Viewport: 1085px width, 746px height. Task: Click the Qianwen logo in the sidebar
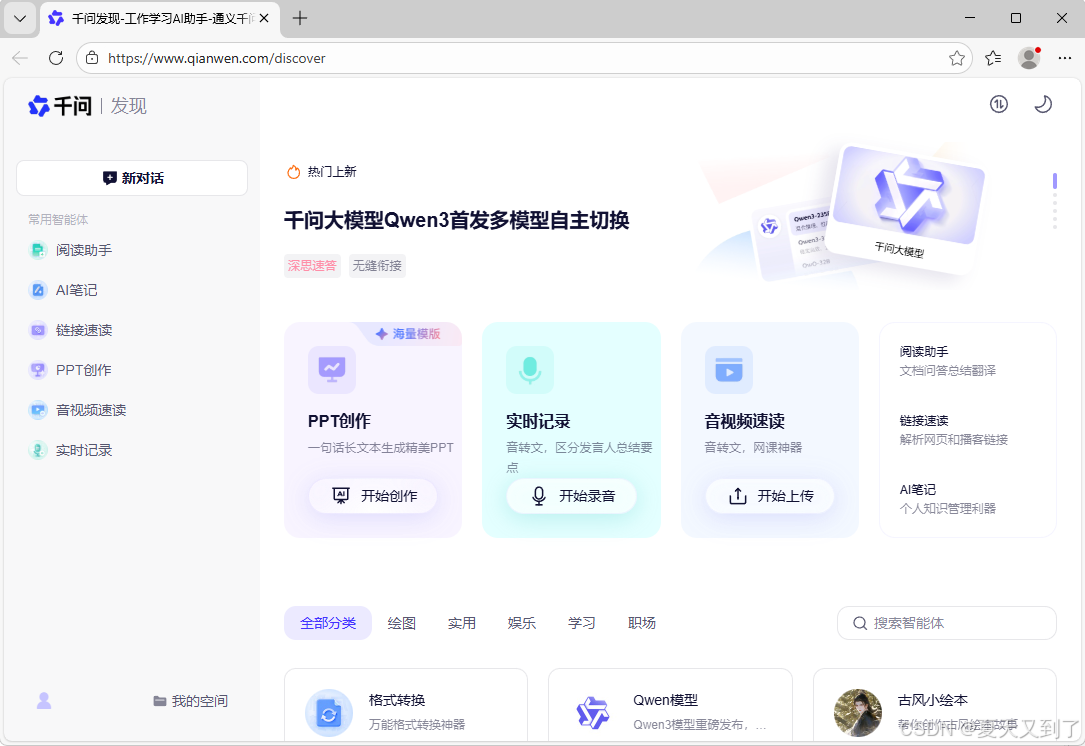click(x=60, y=106)
